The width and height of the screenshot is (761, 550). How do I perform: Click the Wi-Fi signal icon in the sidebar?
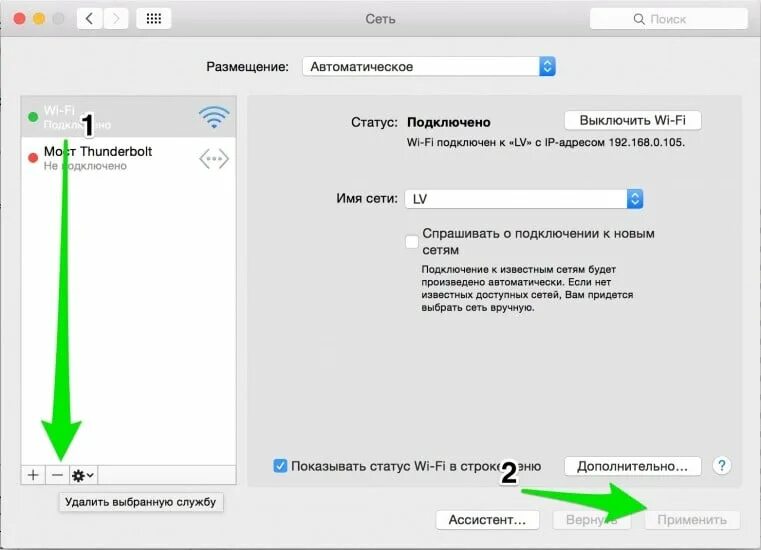click(x=214, y=117)
